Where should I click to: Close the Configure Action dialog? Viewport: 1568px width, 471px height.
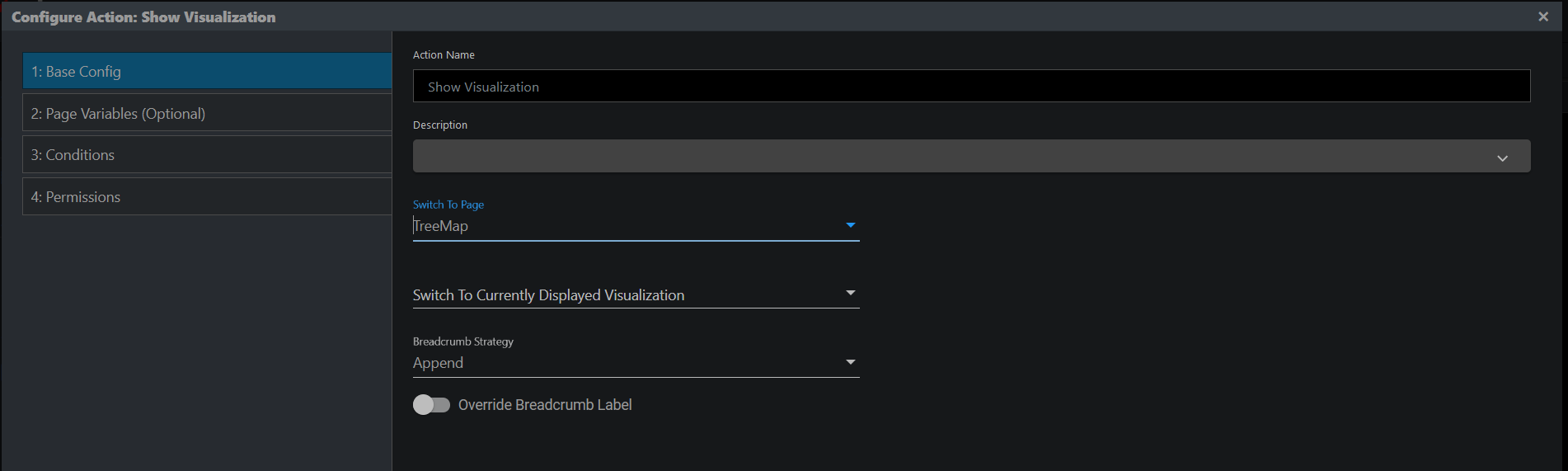click(1543, 16)
